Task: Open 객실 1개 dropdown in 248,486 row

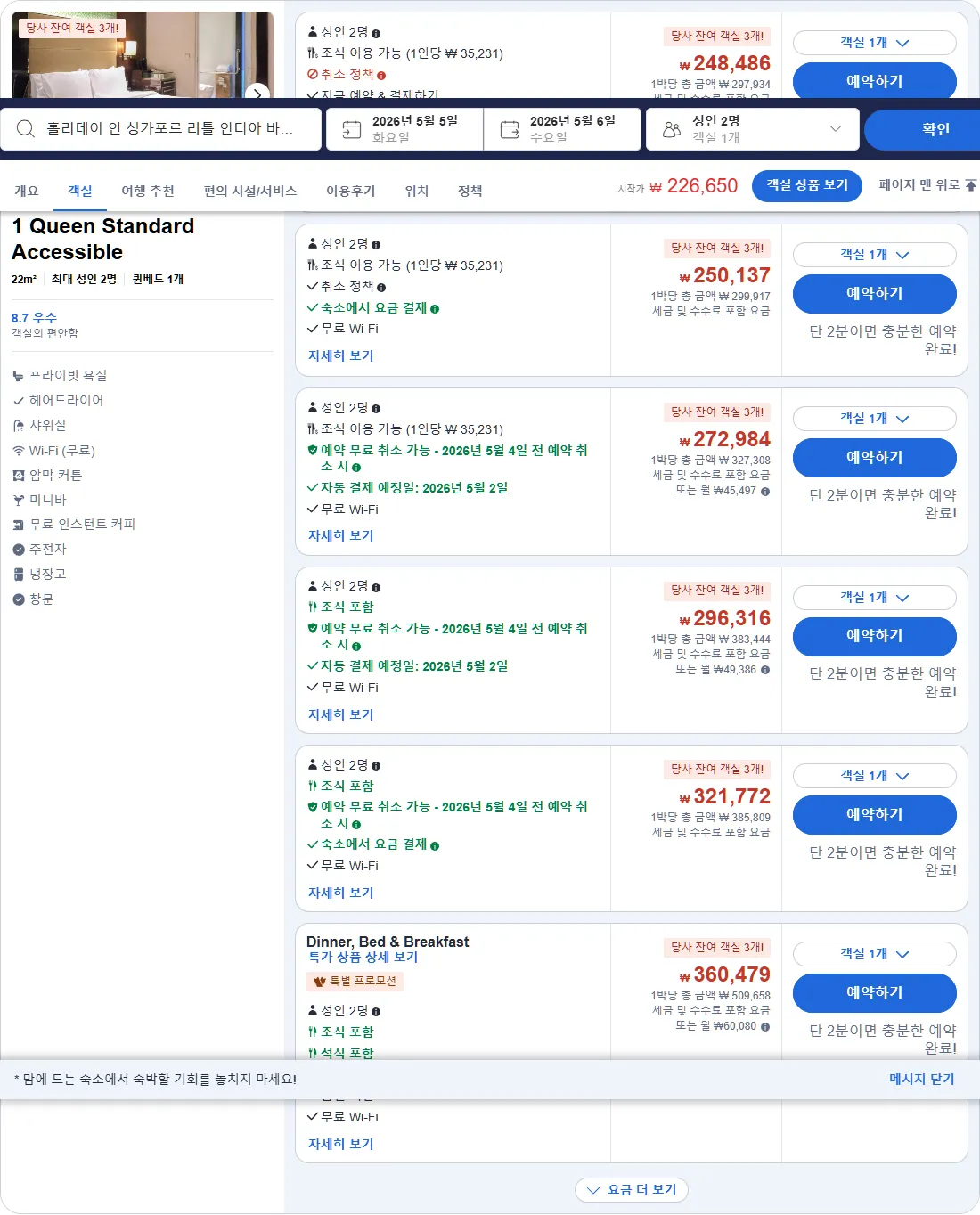Action: [x=874, y=43]
